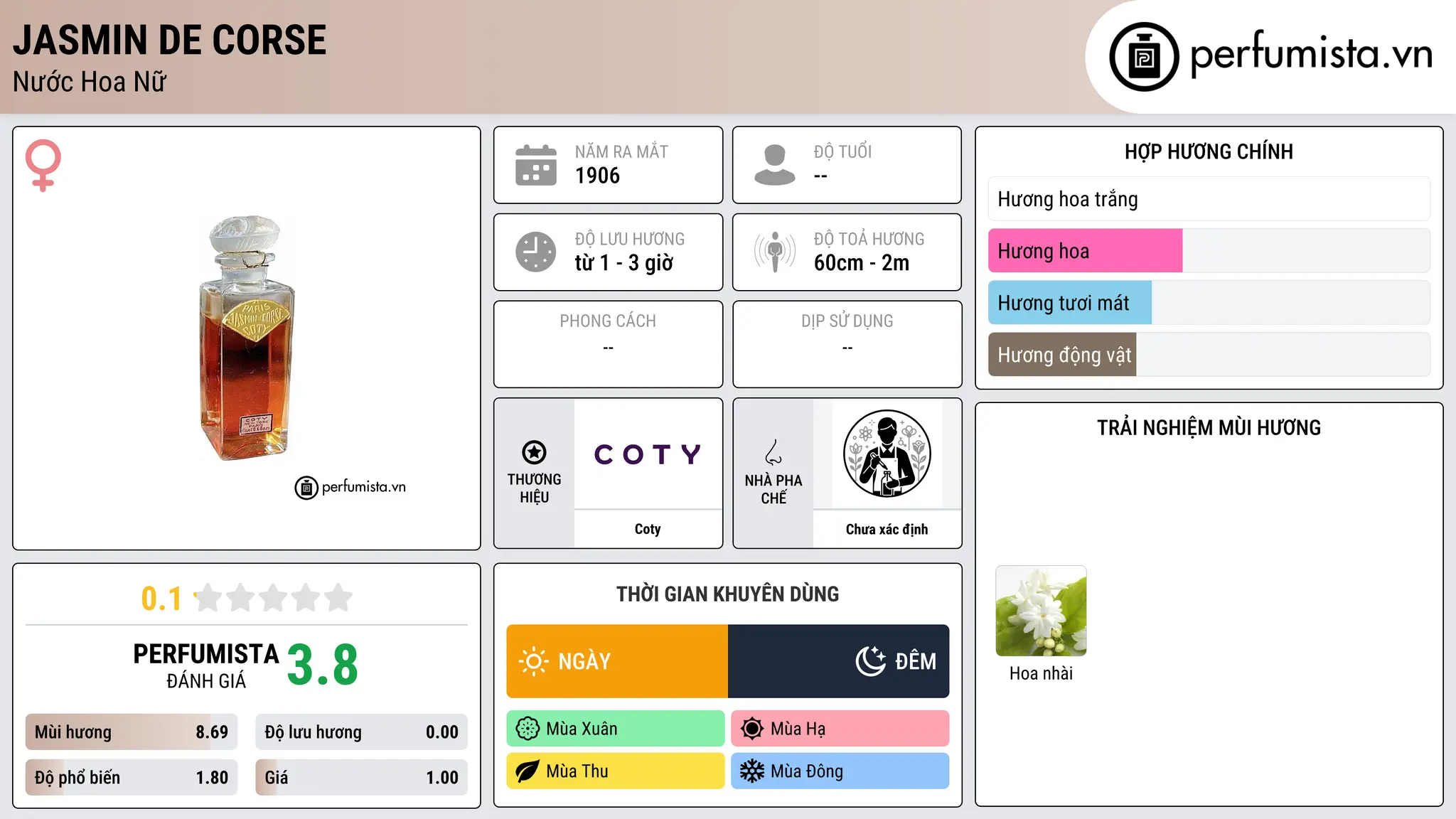Click the COTY brand logo
This screenshot has width=1456, height=819.
click(648, 454)
